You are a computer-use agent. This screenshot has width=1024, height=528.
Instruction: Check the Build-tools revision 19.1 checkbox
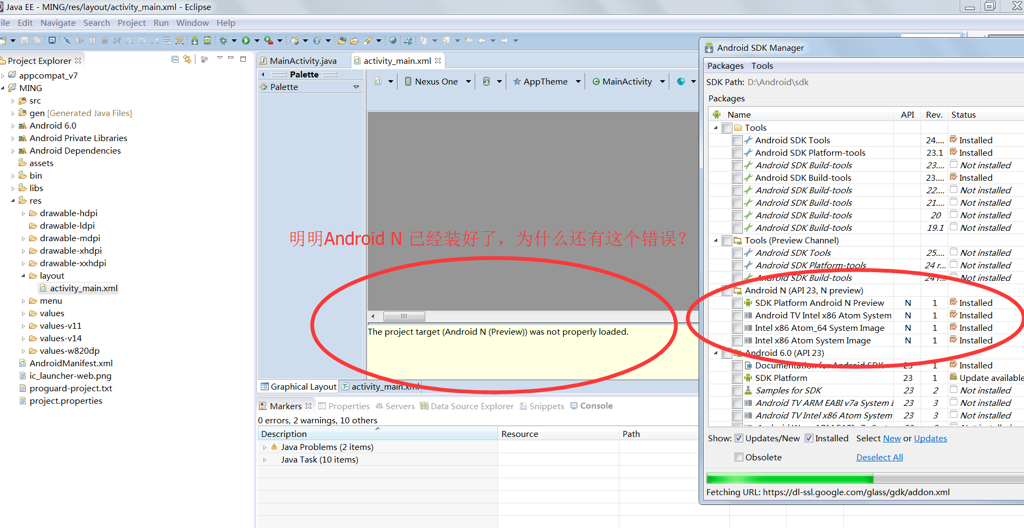point(737,228)
